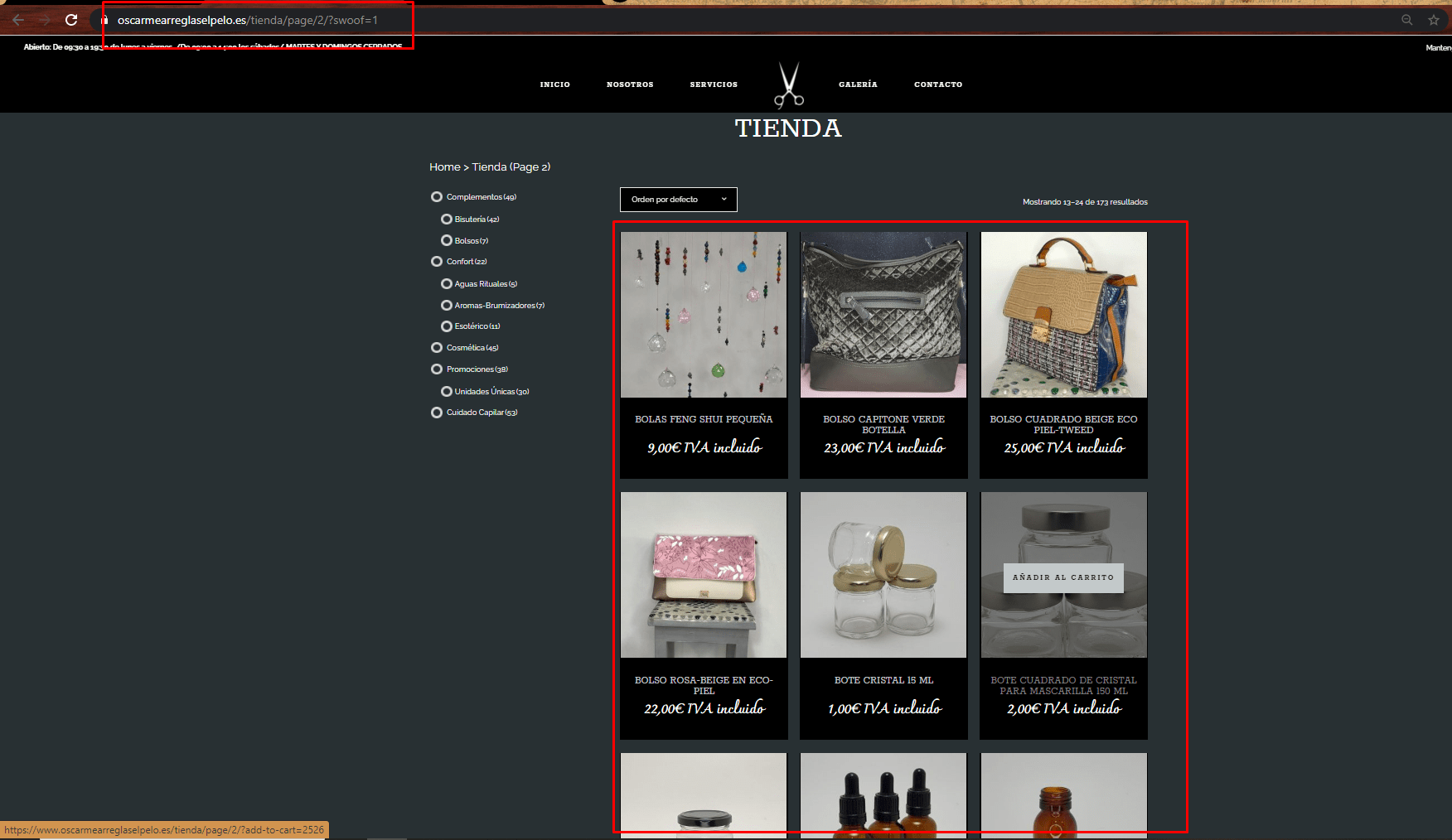Click the 2,00€ IVA incluido price

(1064, 708)
